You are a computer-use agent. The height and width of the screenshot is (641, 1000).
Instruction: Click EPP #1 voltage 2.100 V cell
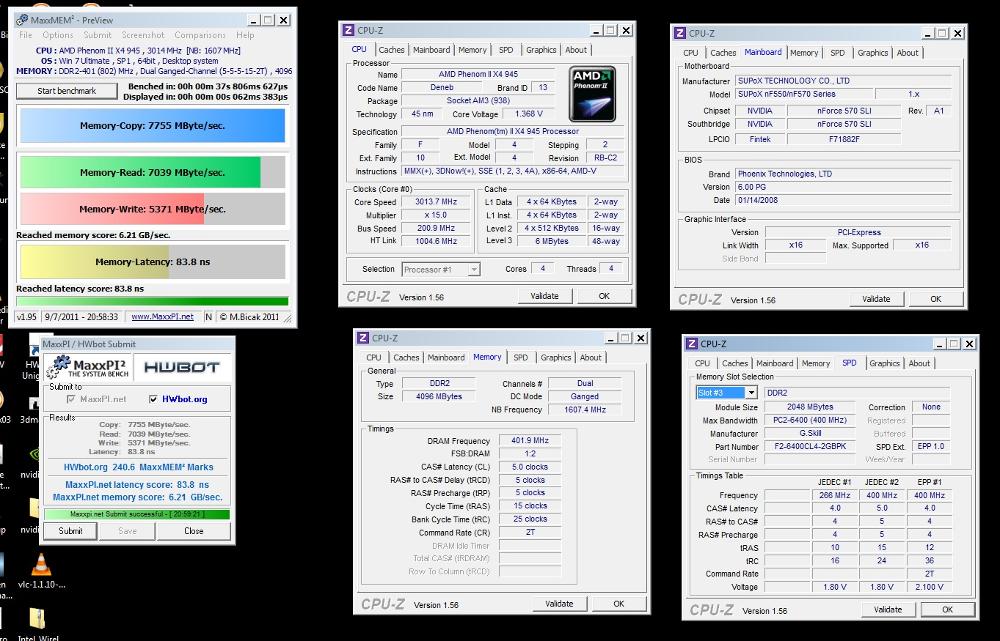point(930,587)
